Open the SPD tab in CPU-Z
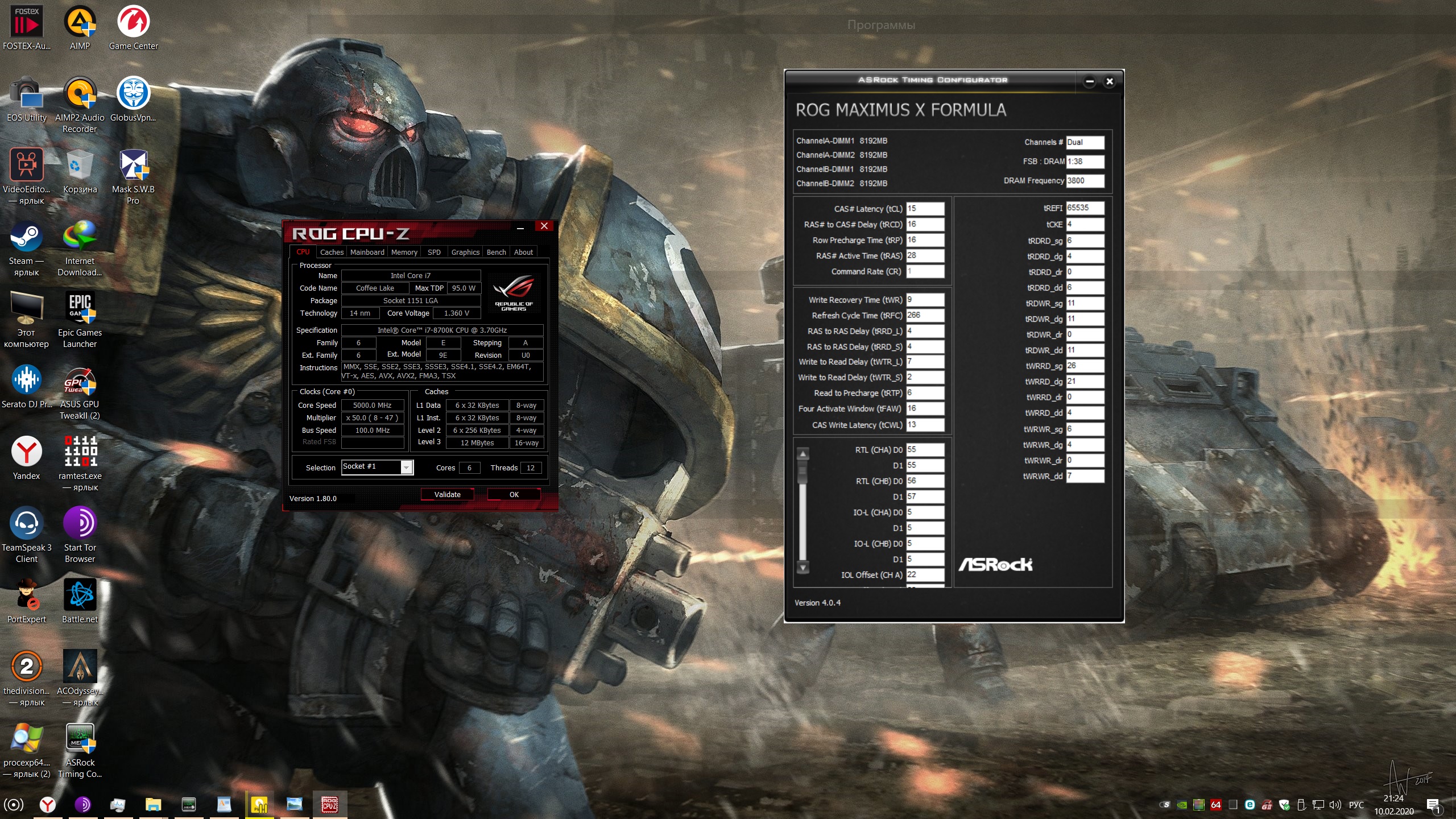Viewport: 1456px width, 819px height. point(434,252)
